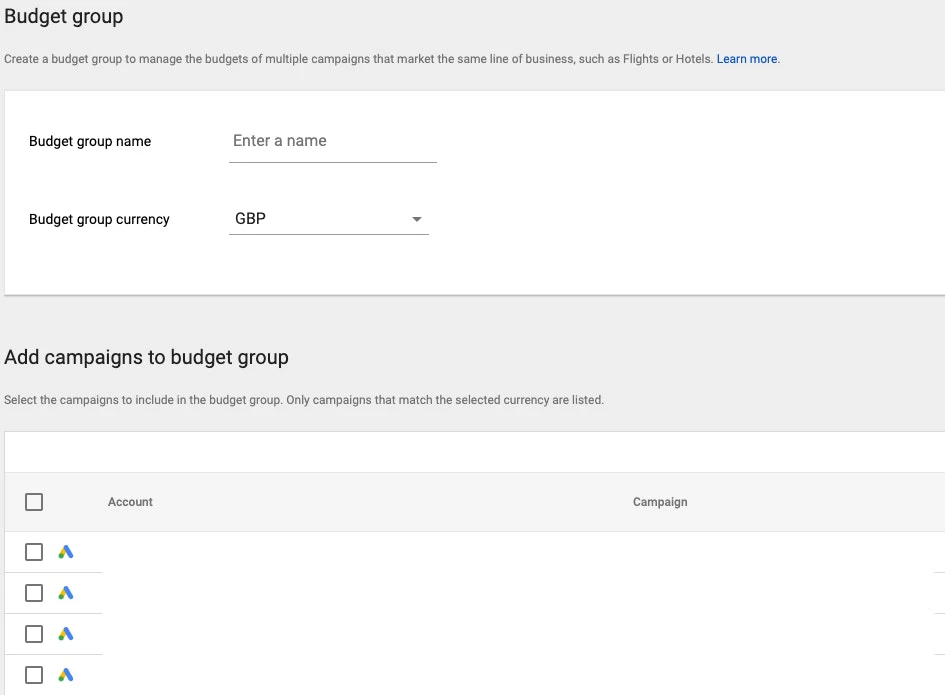This screenshot has height=695, width=945.
Task: Click the currency dropdown arrow
Action: pyautogui.click(x=416, y=219)
